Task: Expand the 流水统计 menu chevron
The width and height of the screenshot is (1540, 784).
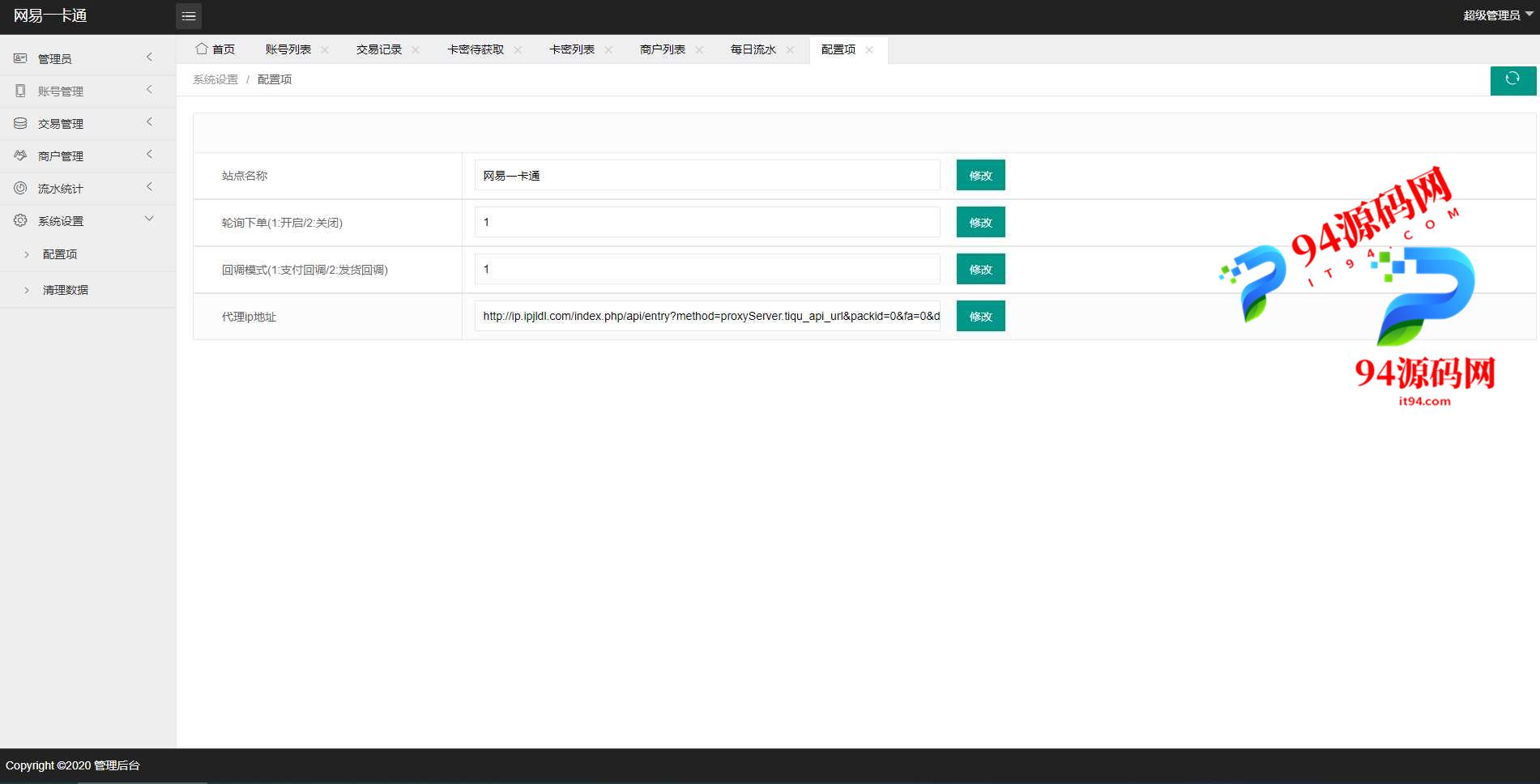Action: [149, 186]
